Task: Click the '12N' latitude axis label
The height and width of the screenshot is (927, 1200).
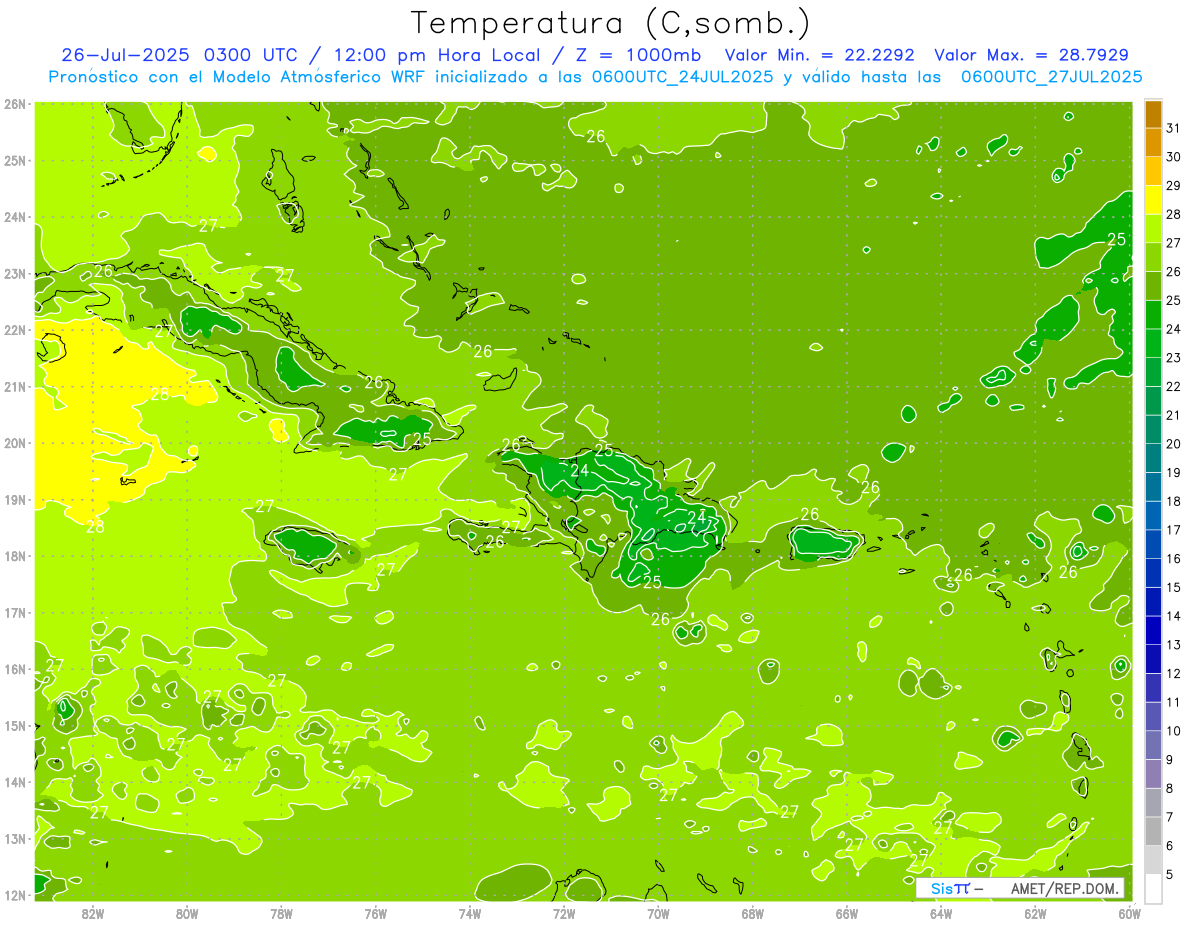Action: pyautogui.click(x=15, y=895)
